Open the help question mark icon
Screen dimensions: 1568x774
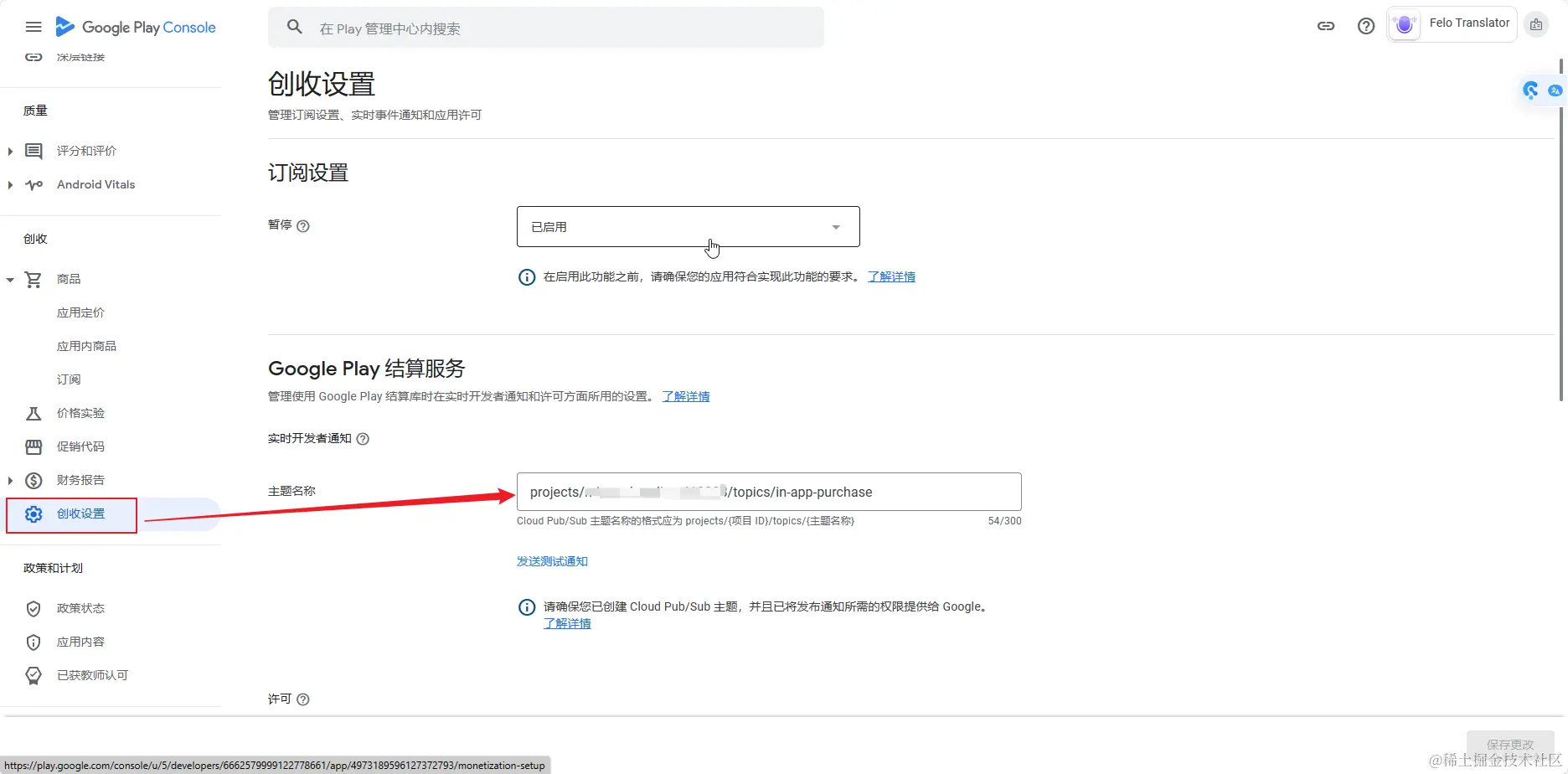1366,26
